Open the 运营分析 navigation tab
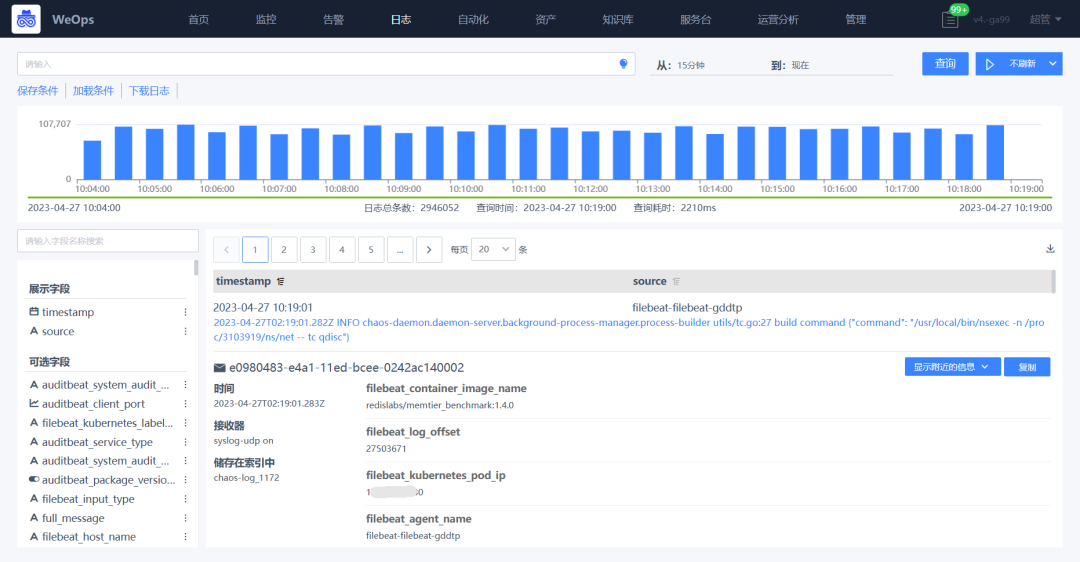The height and width of the screenshot is (562, 1080). point(778,19)
